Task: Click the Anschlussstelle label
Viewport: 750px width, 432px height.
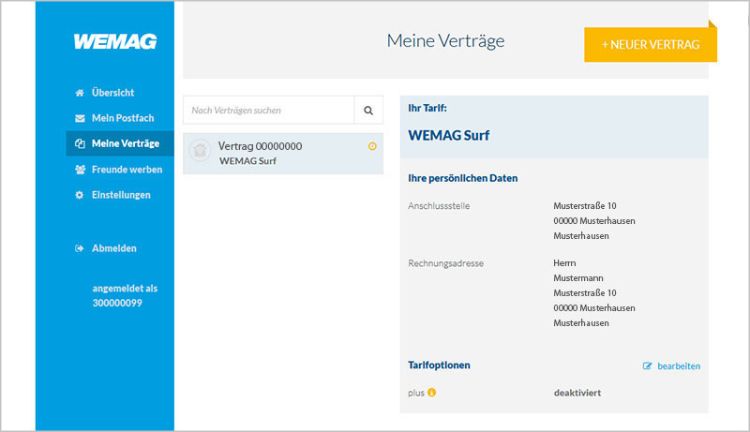Action: click(439, 206)
